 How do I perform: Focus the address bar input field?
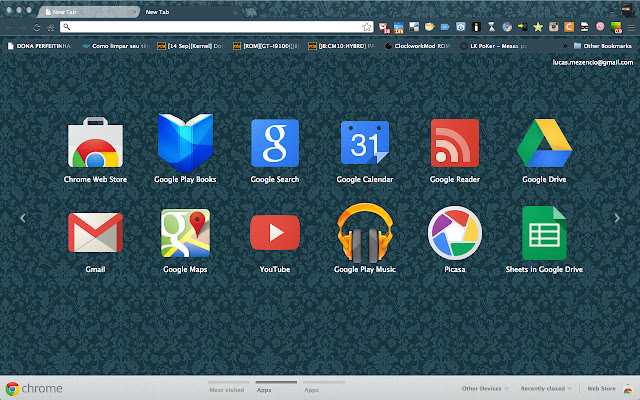pos(216,27)
